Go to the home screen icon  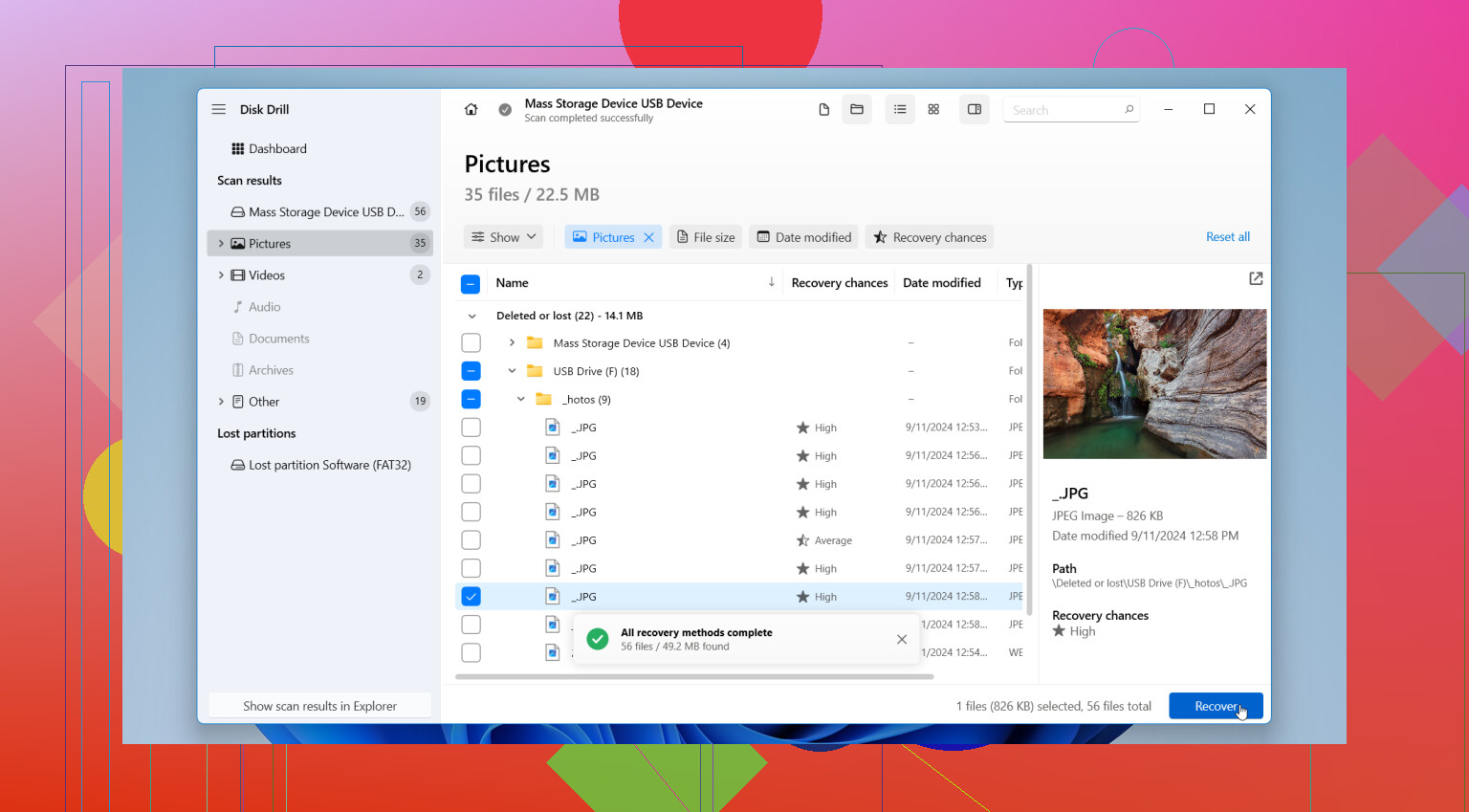471,109
